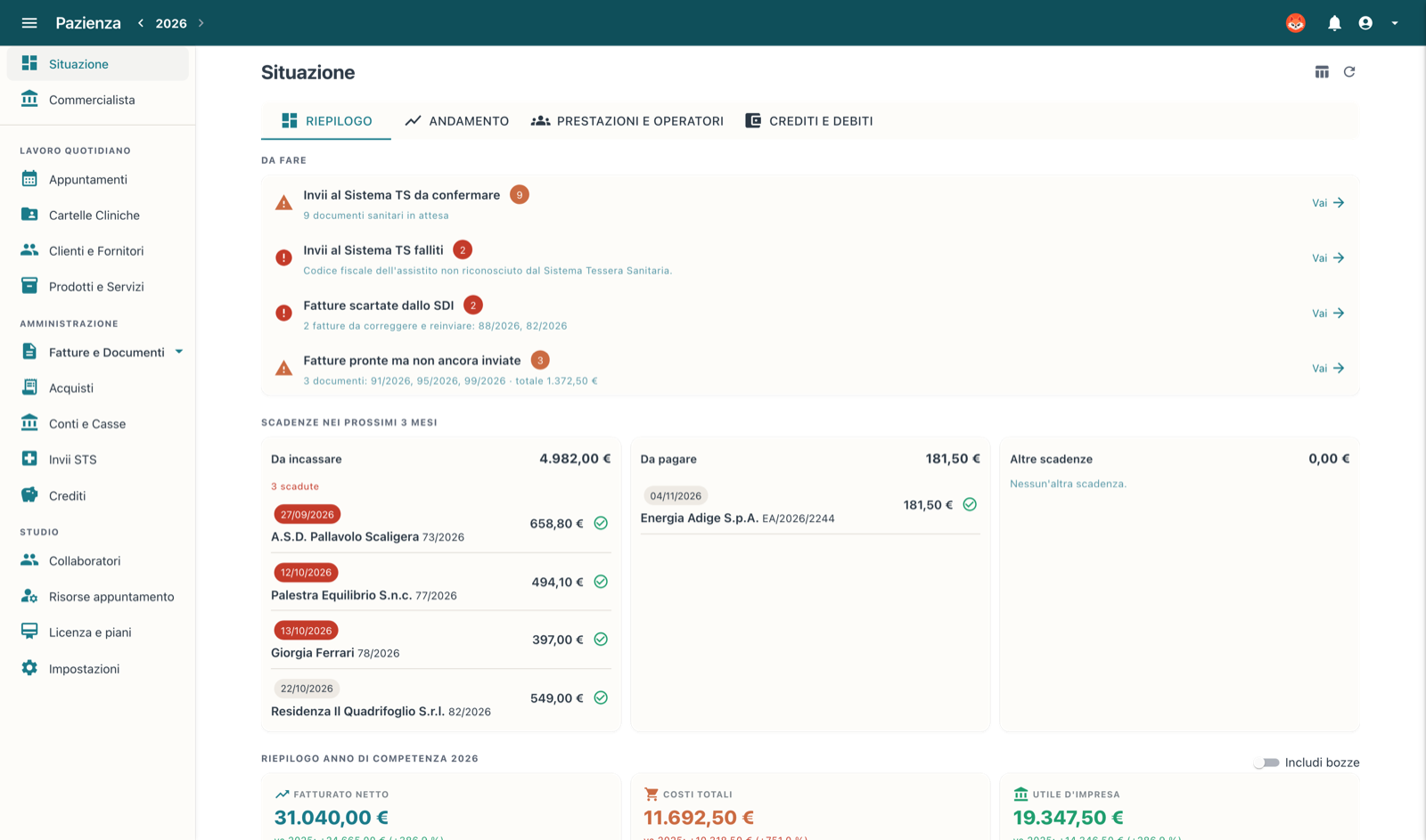Open Cartelle Cliniche in sidebar

(x=98, y=216)
